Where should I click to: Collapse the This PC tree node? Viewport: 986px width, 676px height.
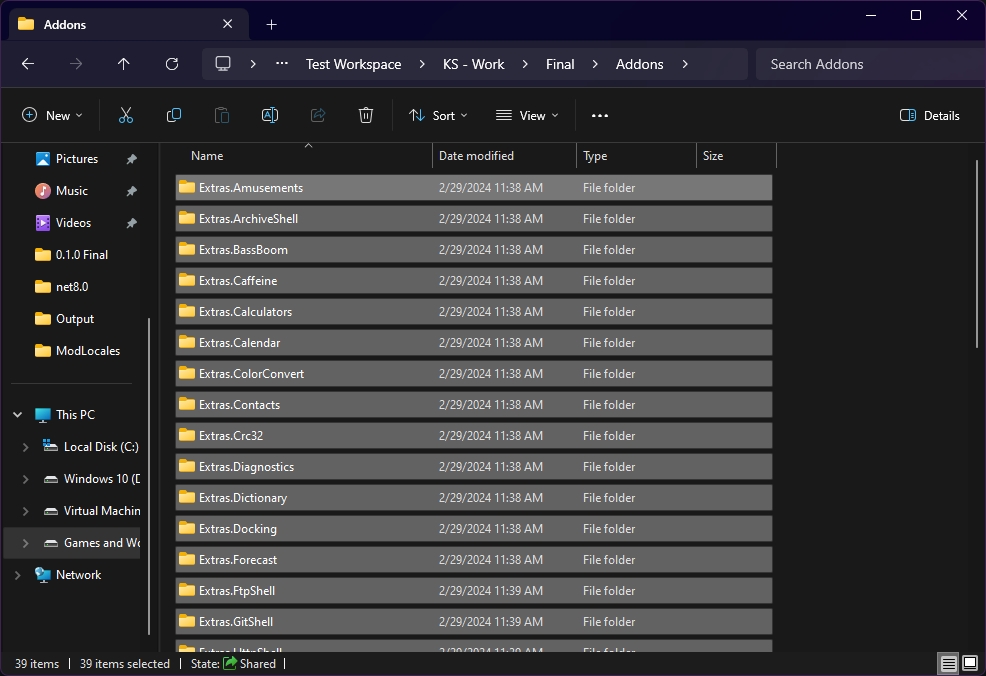pyautogui.click(x=17, y=415)
